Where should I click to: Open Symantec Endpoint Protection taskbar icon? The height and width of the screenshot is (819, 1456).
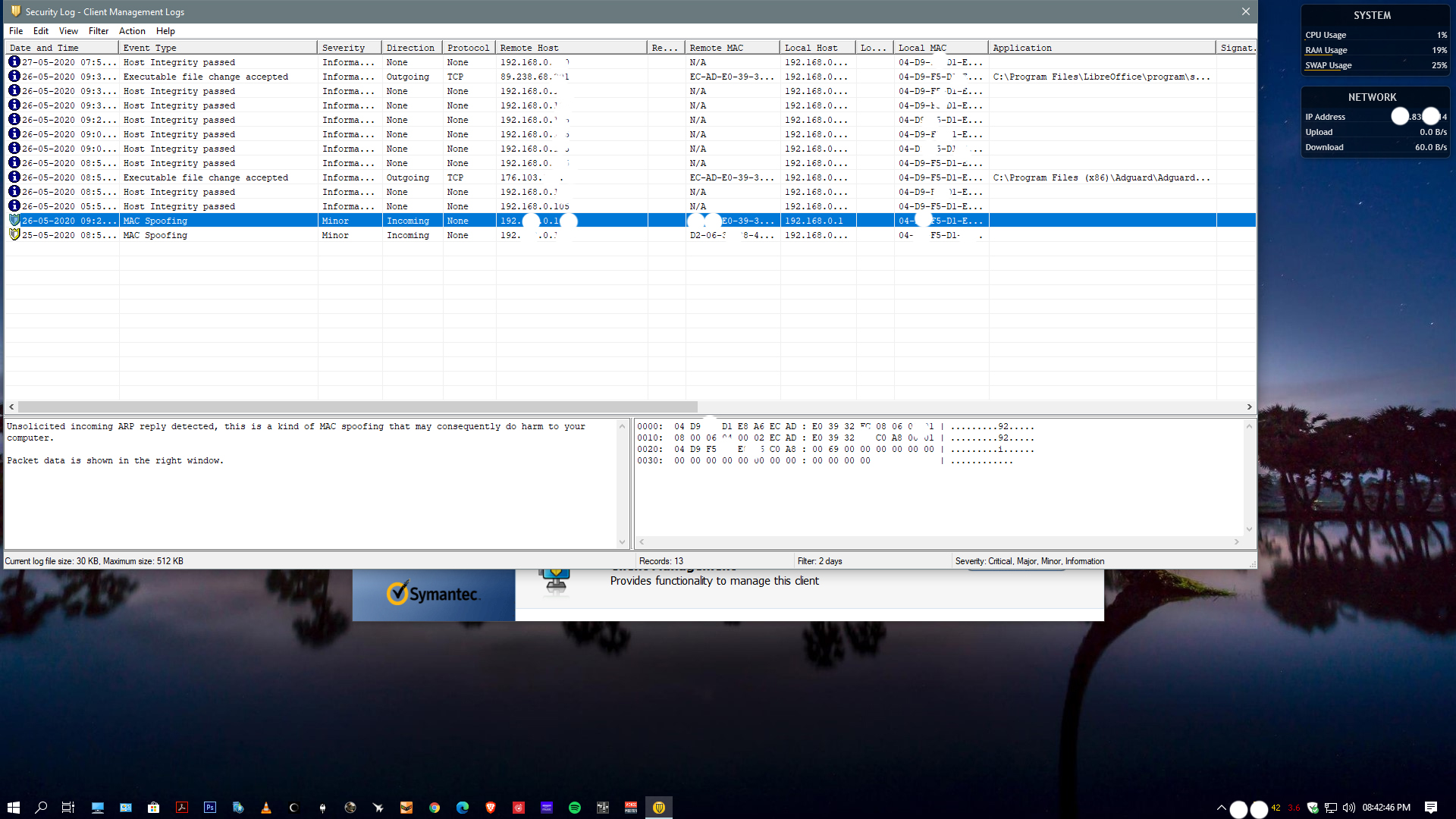click(659, 808)
